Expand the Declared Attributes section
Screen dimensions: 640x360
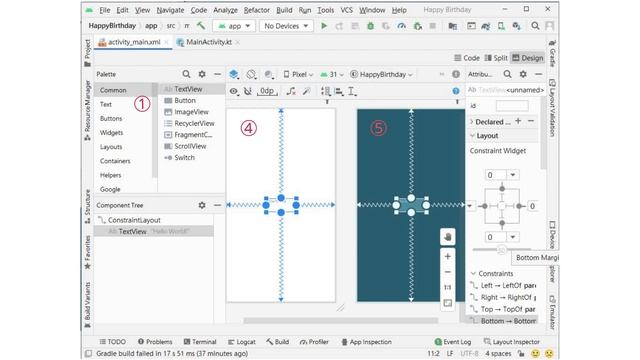coord(472,121)
